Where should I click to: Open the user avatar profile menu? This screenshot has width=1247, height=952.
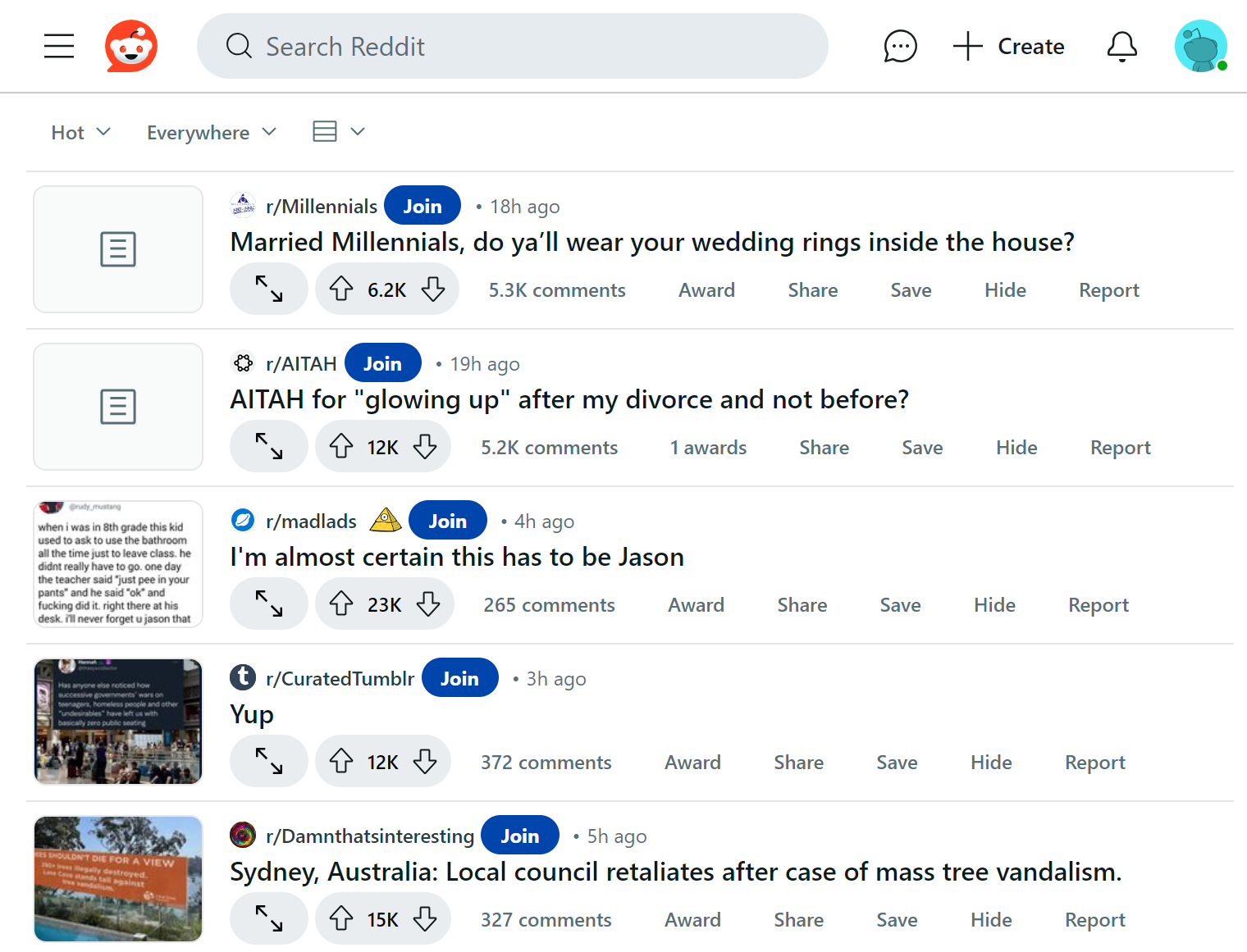[1200, 46]
